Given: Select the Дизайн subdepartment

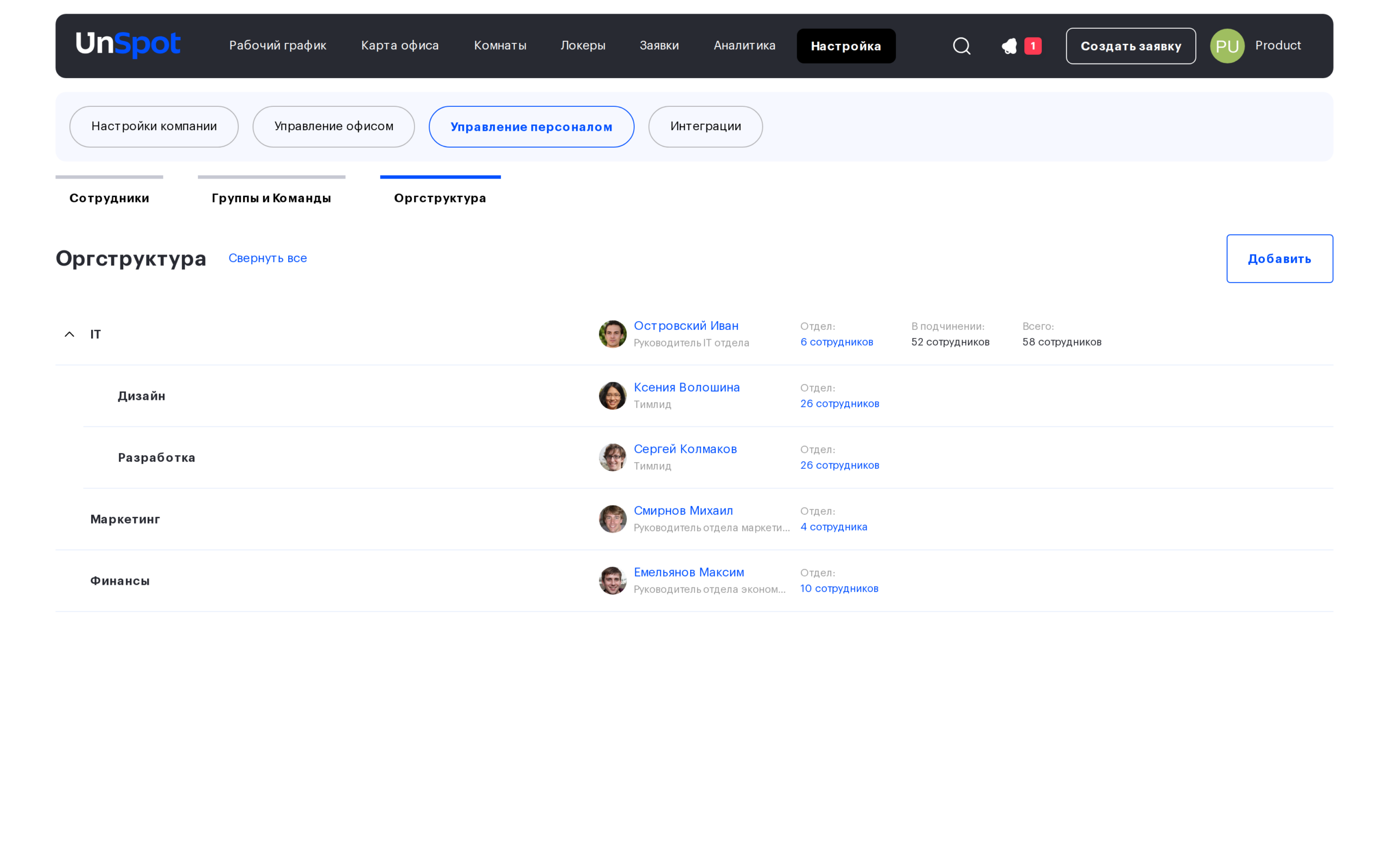Looking at the screenshot, I should click(x=142, y=395).
